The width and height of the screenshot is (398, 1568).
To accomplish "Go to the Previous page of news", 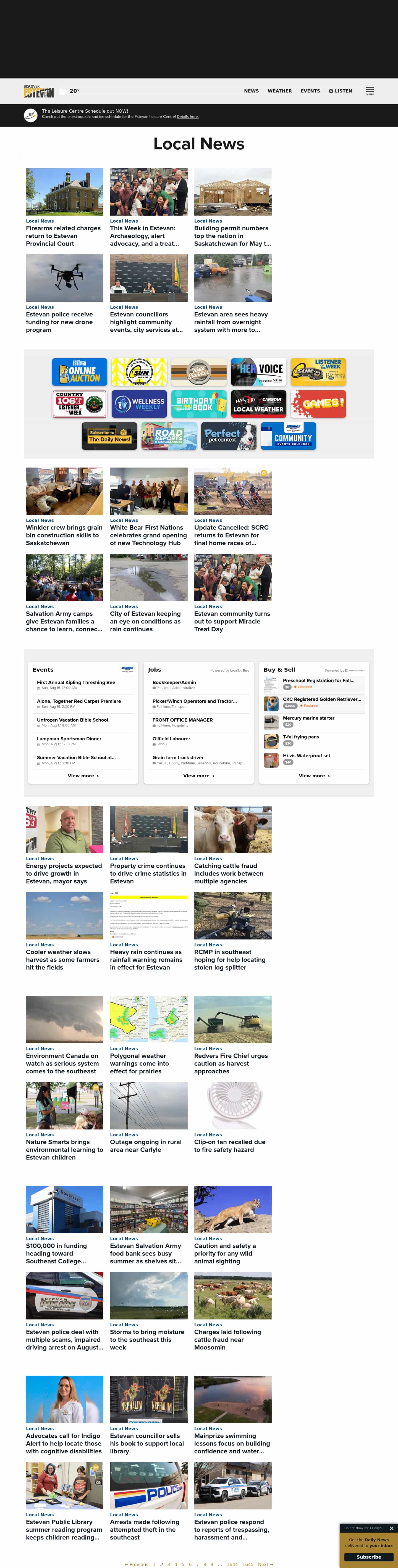I will point(137,1564).
